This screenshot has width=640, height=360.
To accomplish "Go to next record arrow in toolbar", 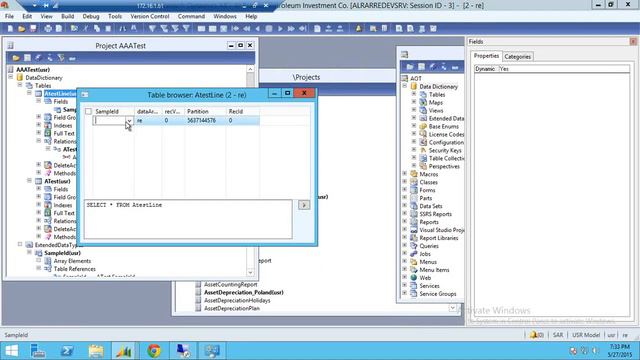I will click(x=280, y=29).
